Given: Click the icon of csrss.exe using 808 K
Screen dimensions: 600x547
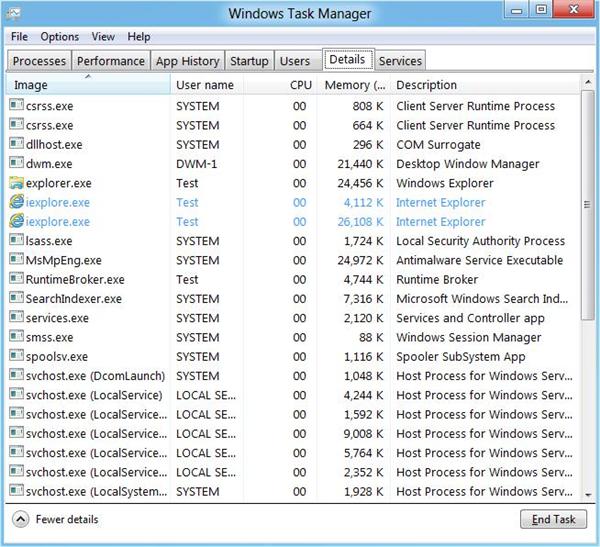Looking at the screenshot, I should coord(16,105).
